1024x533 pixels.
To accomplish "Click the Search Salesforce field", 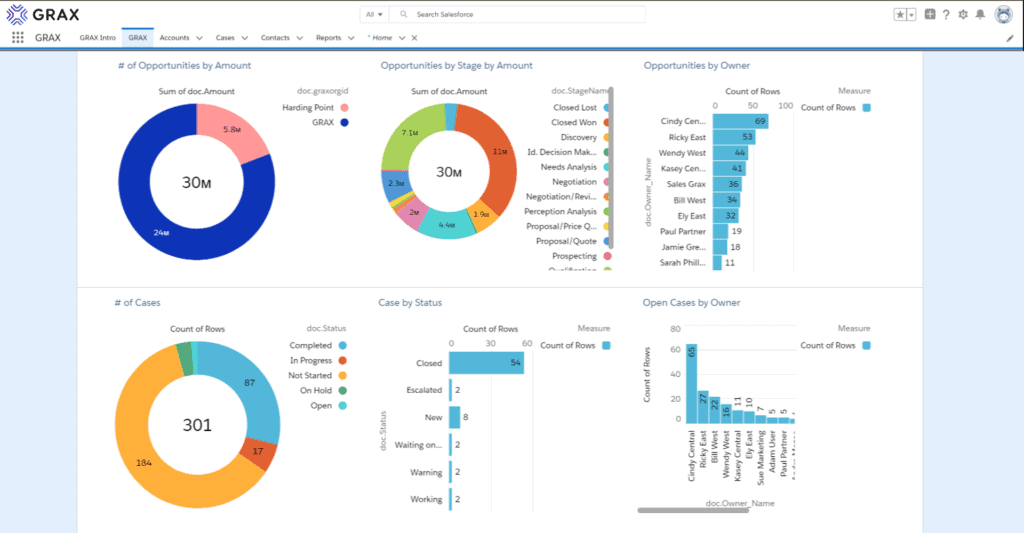I will [517, 14].
